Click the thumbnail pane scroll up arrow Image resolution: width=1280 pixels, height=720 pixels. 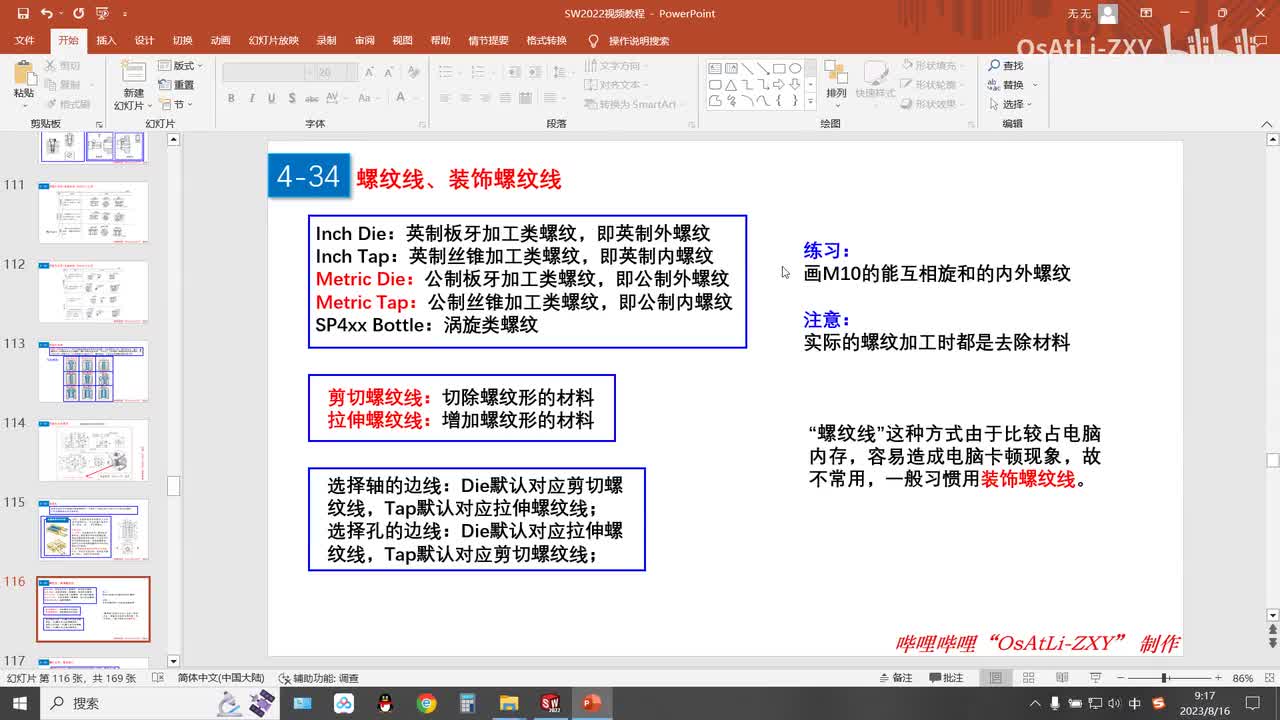tap(173, 140)
